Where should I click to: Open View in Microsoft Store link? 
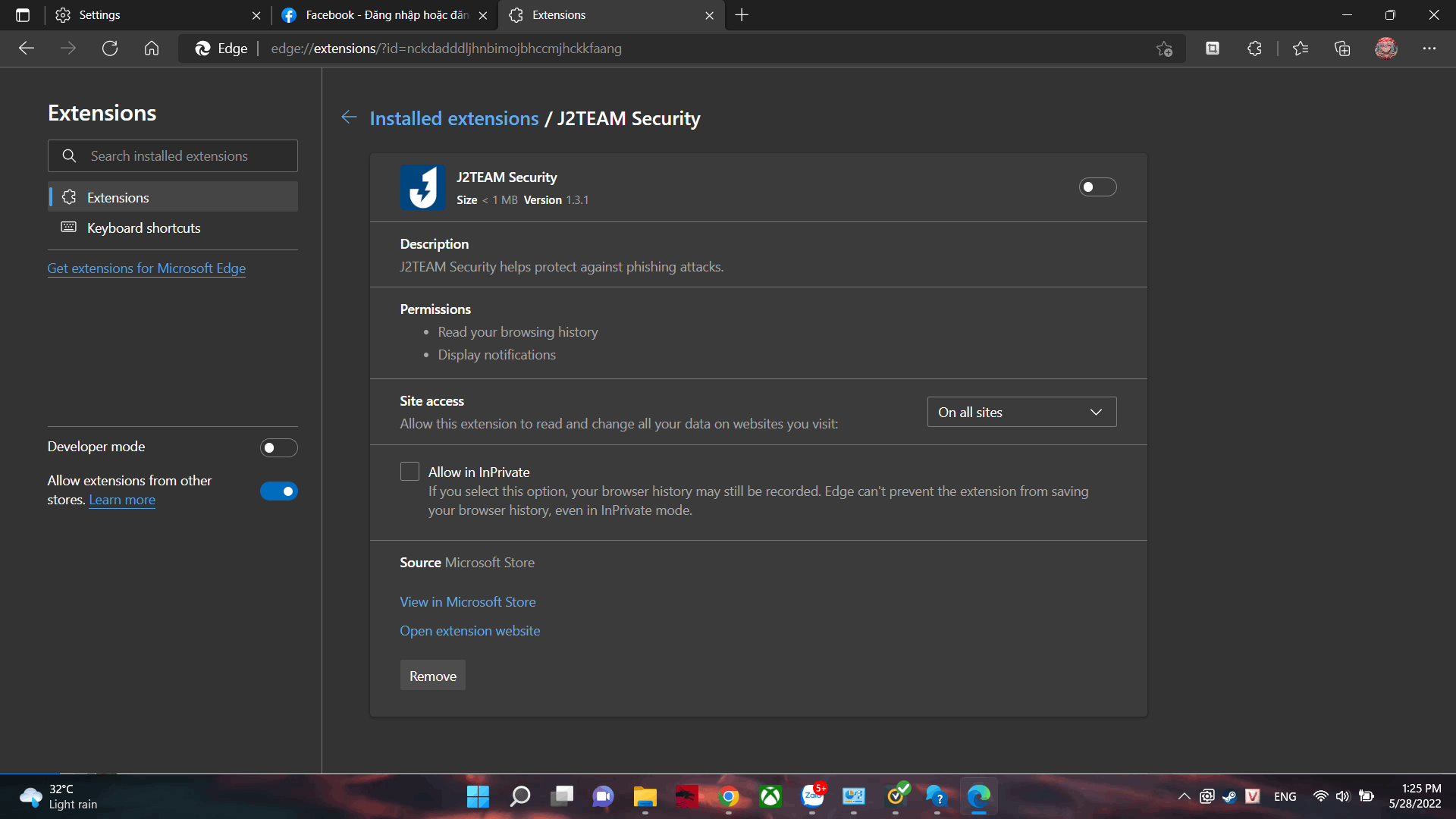point(468,602)
